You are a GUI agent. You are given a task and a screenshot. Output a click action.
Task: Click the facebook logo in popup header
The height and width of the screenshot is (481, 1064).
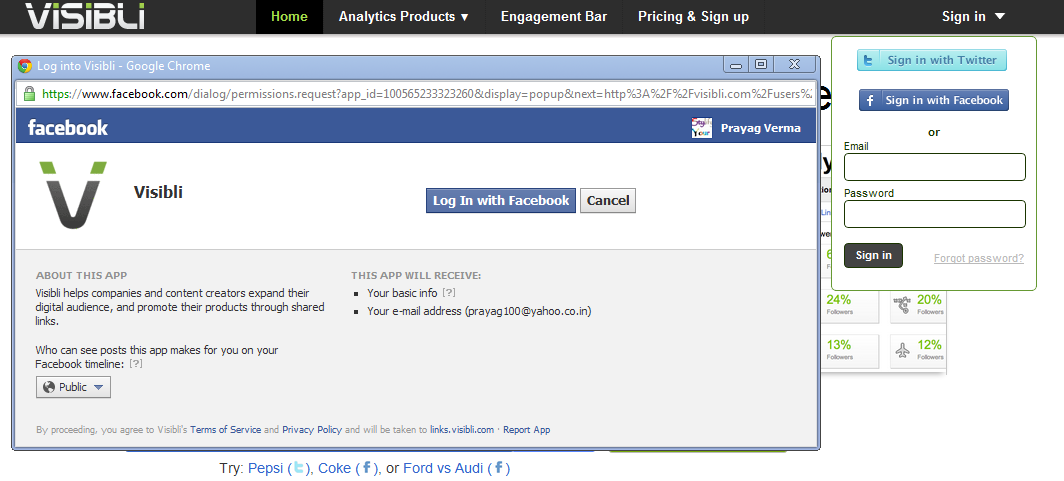[68, 128]
